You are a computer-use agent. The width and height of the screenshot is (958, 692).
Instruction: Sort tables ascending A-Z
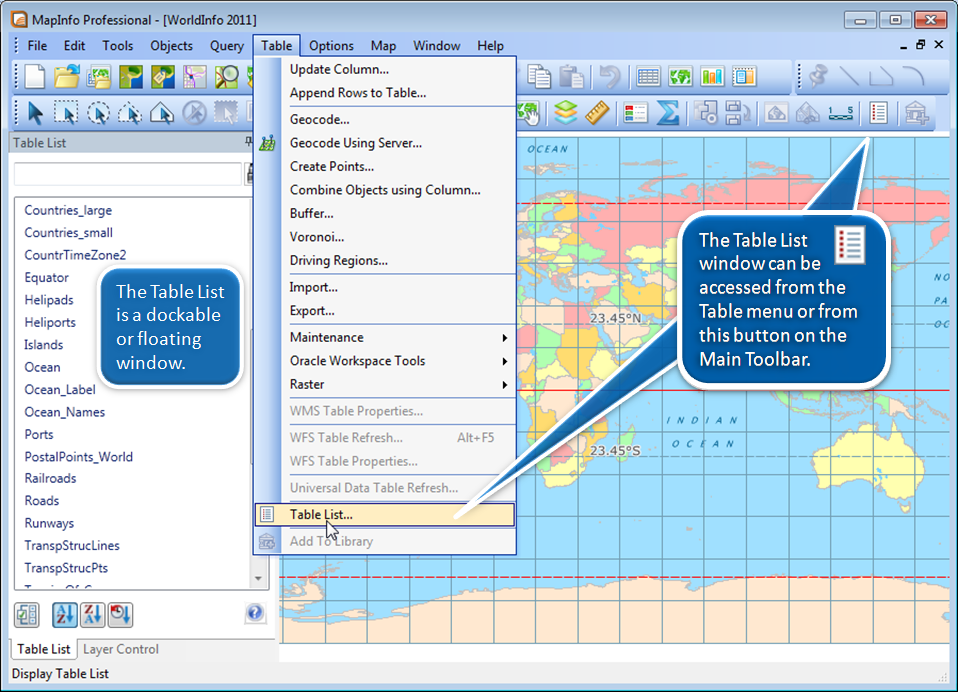pyautogui.click(x=65, y=614)
